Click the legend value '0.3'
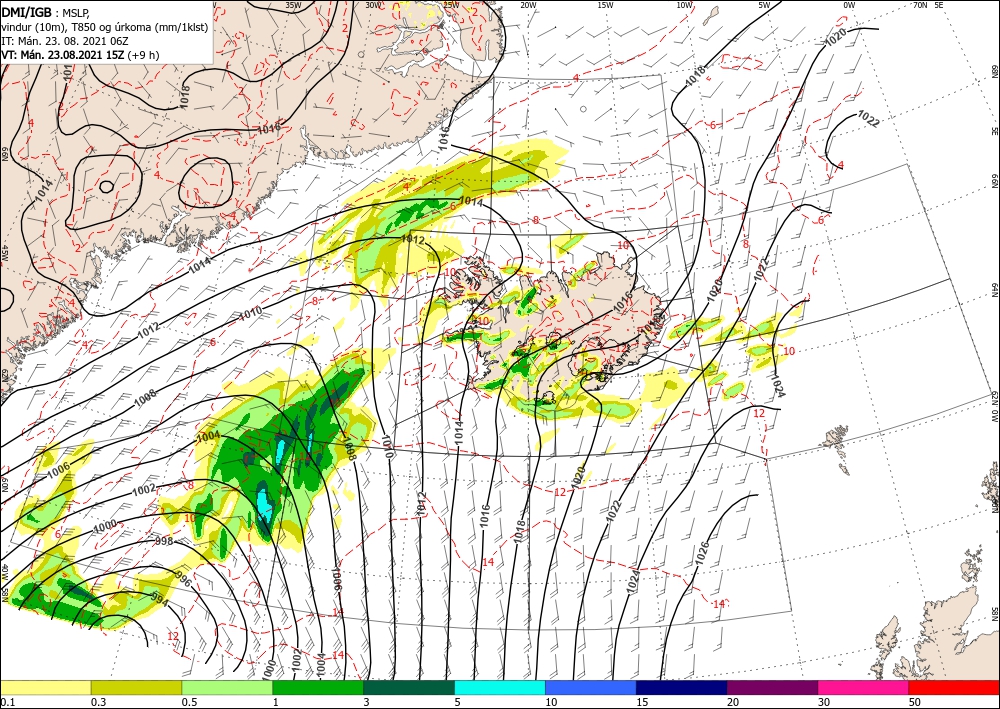The height and width of the screenshot is (709, 1000). (98, 702)
